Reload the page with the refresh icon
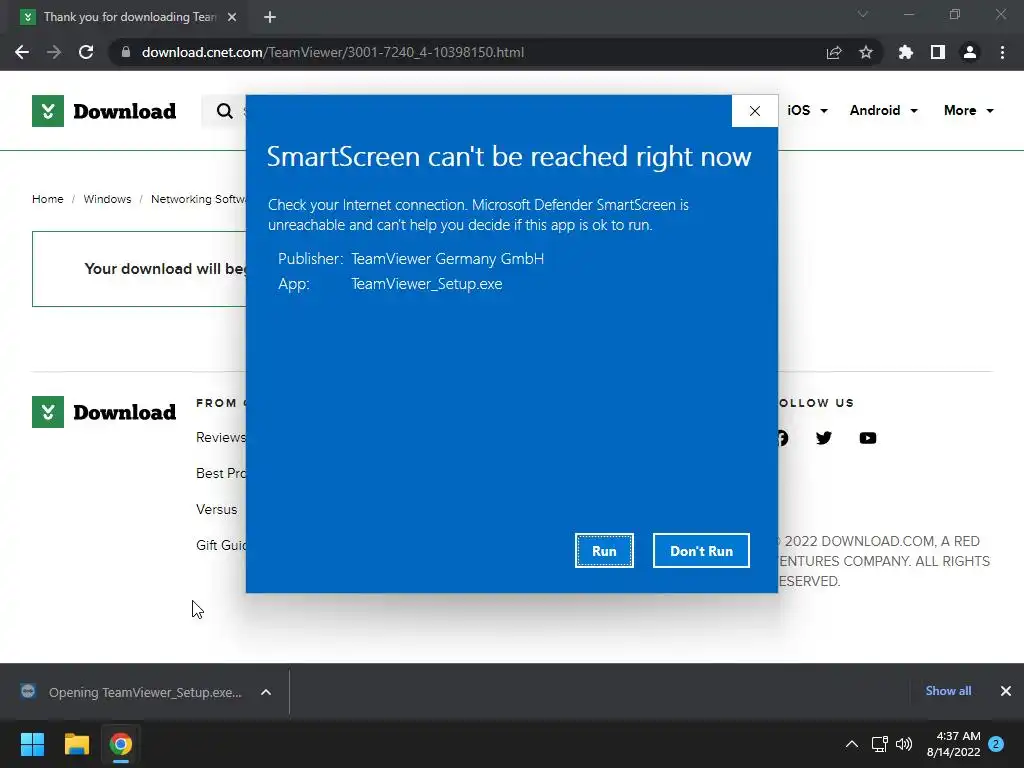1024x768 pixels. pos(86,52)
